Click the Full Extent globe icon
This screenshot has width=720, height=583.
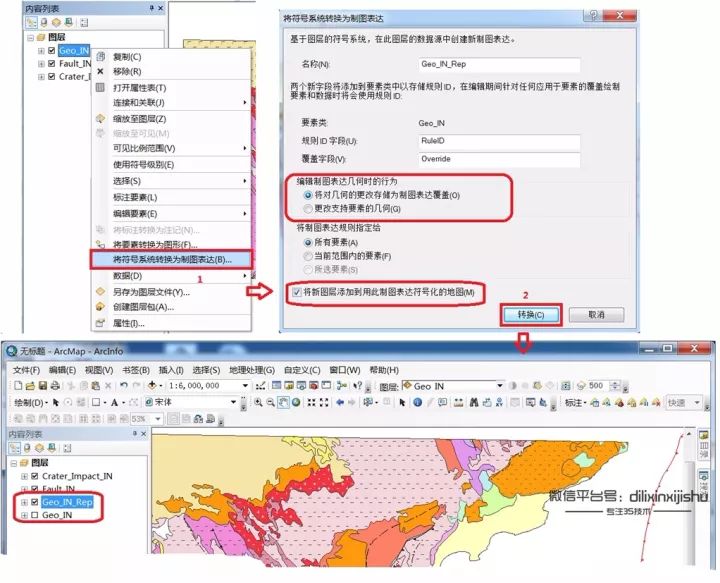(x=296, y=403)
